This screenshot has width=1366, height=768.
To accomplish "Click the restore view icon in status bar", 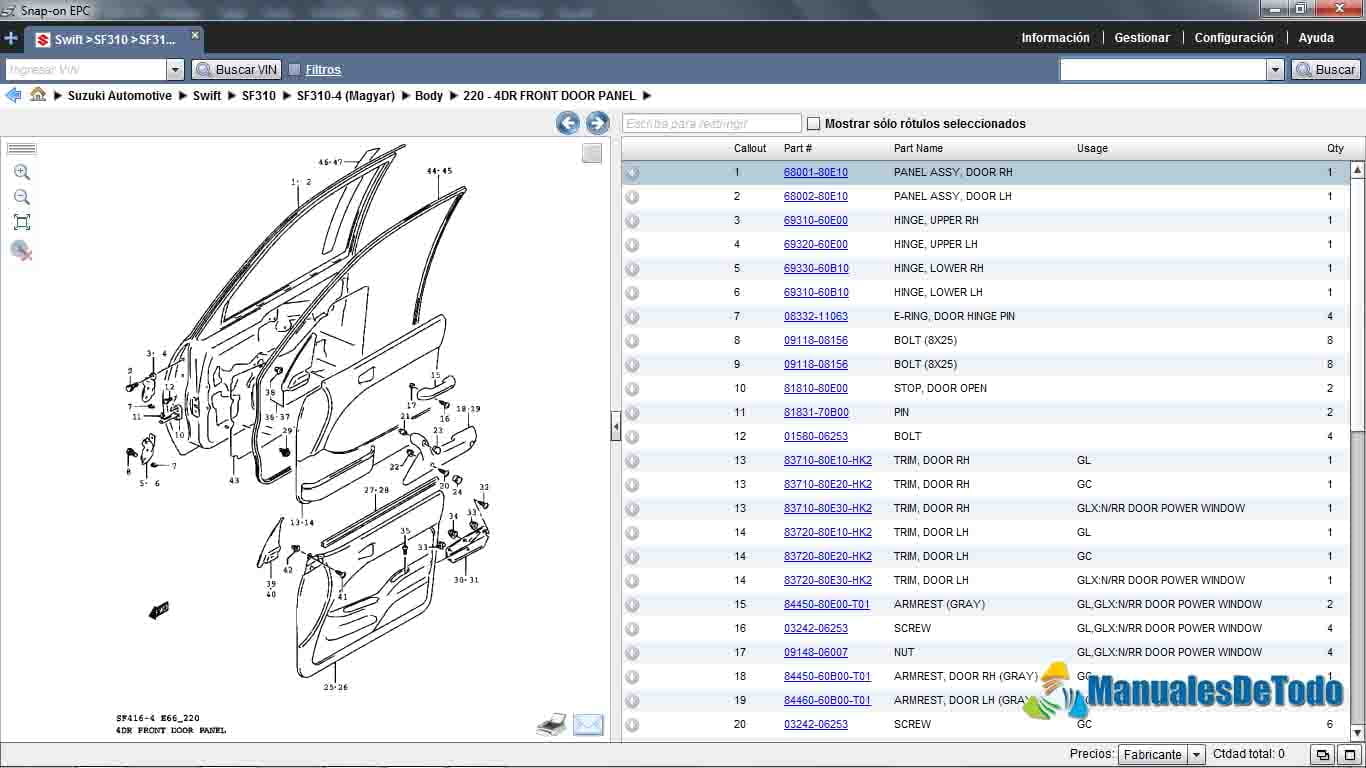I will click(x=1322, y=755).
